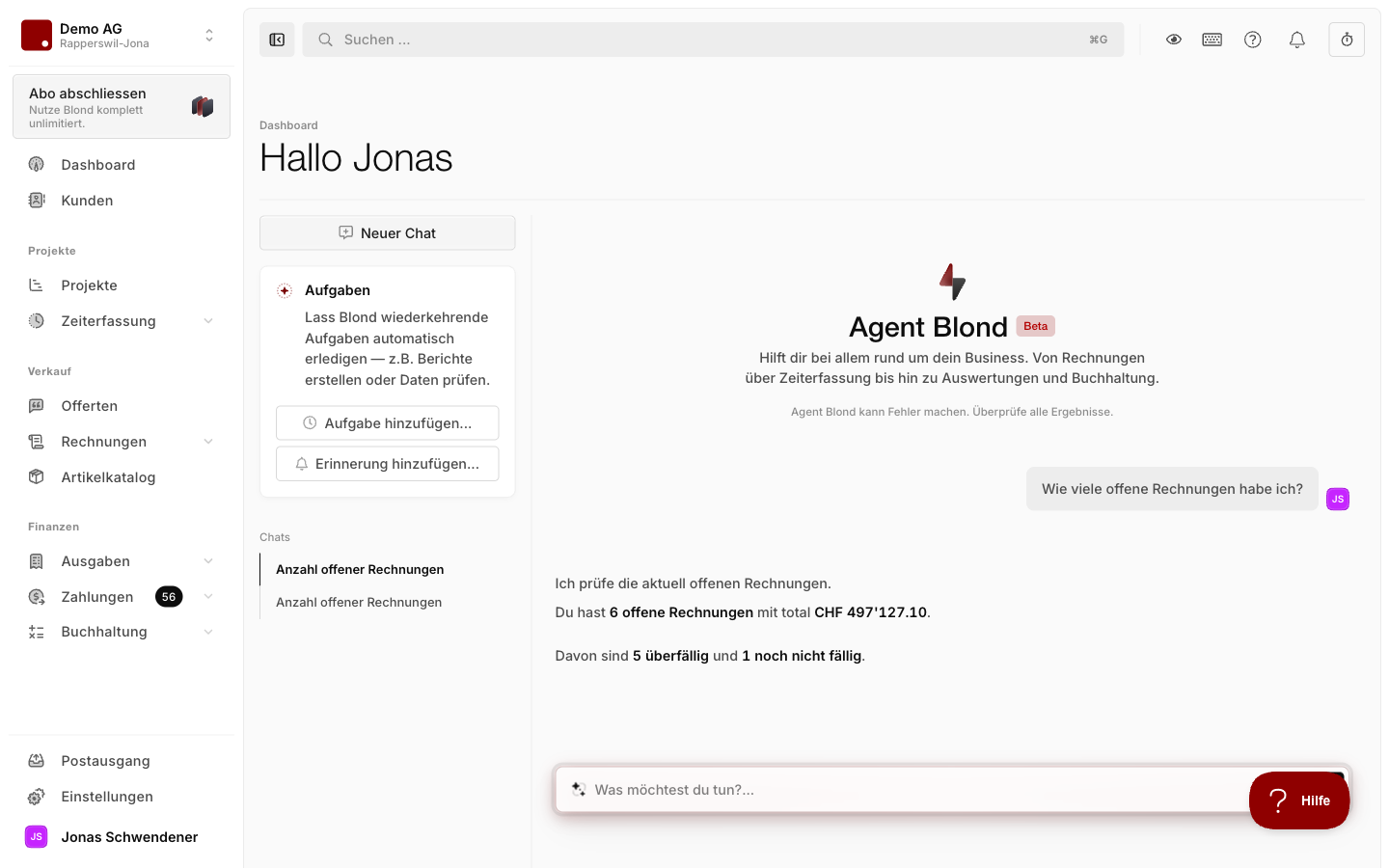Toggle the sidebar panel icon
This screenshot has width=1389, height=868.
click(277, 40)
